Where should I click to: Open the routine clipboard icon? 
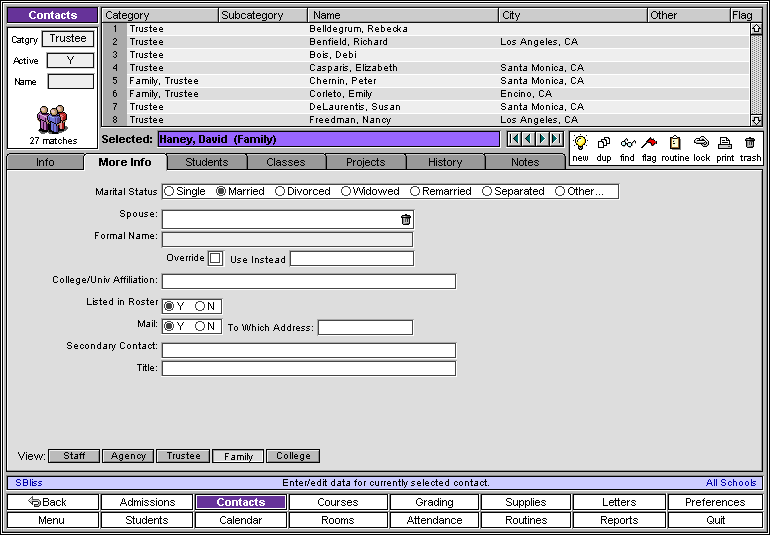tap(675, 143)
